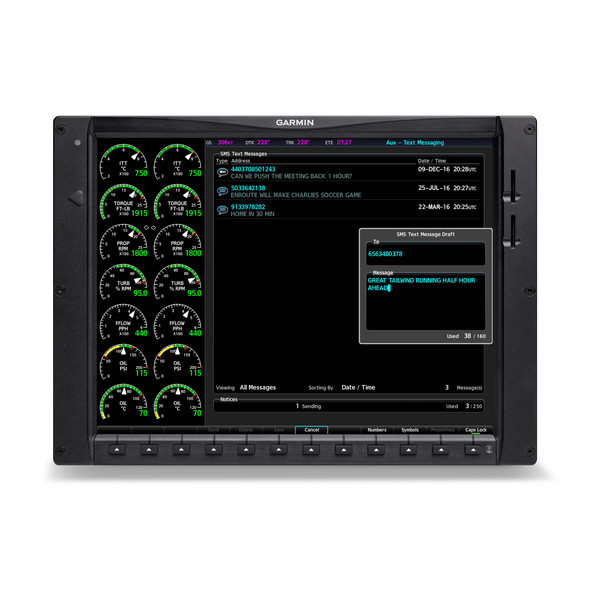Select the left engine PROP RPM gauge
Screen dimensions: 600x600
click(124, 245)
